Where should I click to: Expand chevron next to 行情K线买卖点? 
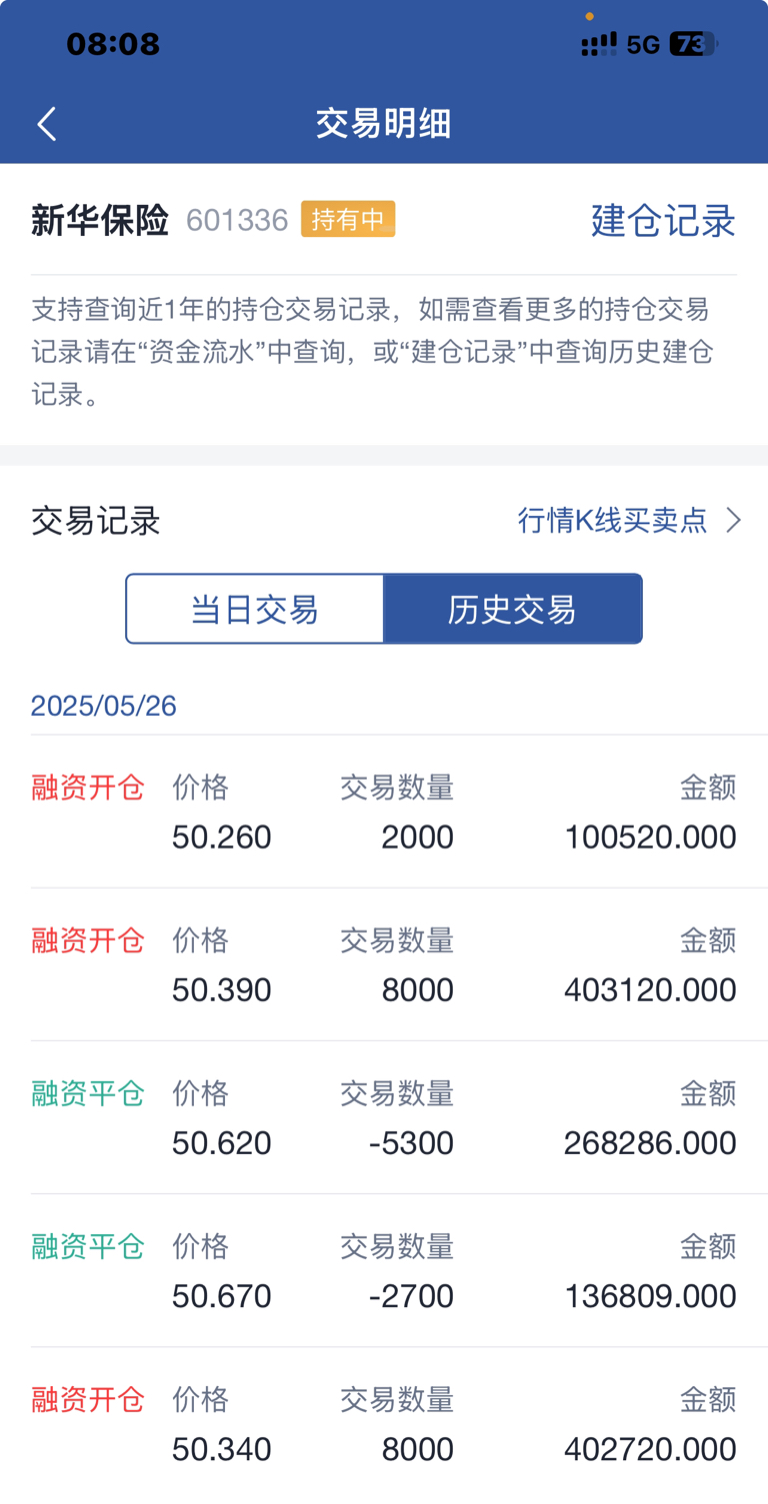coord(733,520)
